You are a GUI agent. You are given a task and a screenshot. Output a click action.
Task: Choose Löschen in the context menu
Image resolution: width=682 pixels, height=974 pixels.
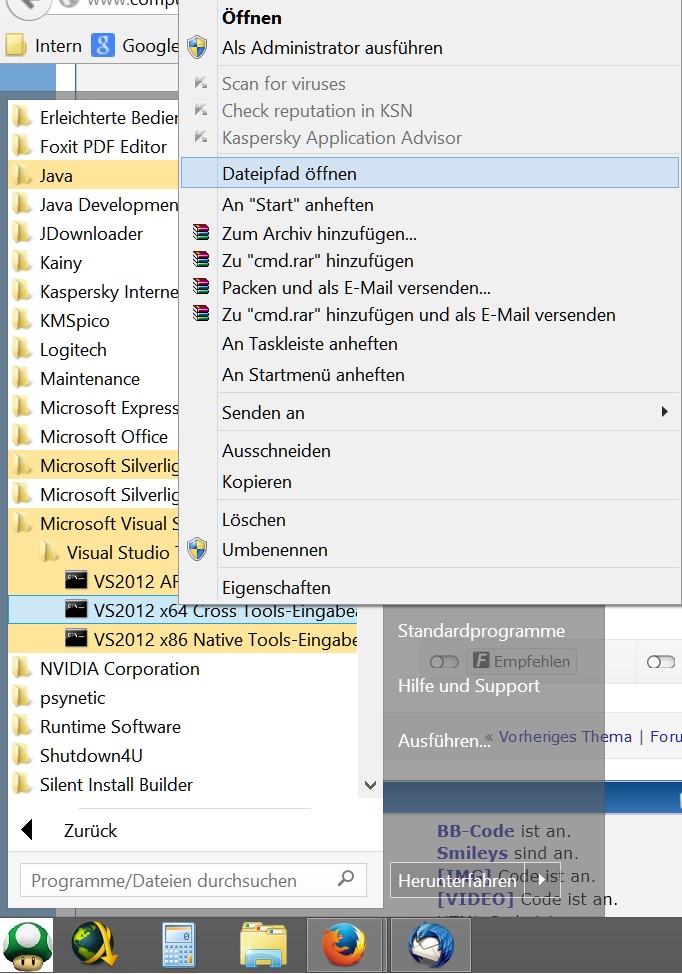(430, 519)
